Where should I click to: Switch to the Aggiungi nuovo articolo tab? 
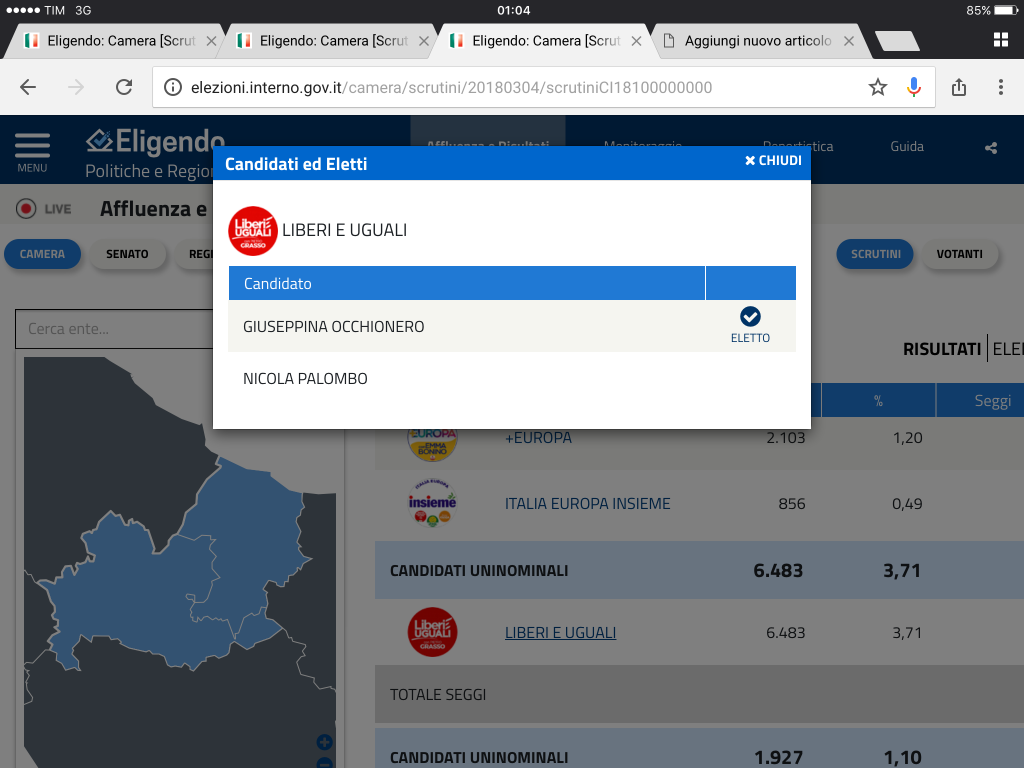757,41
